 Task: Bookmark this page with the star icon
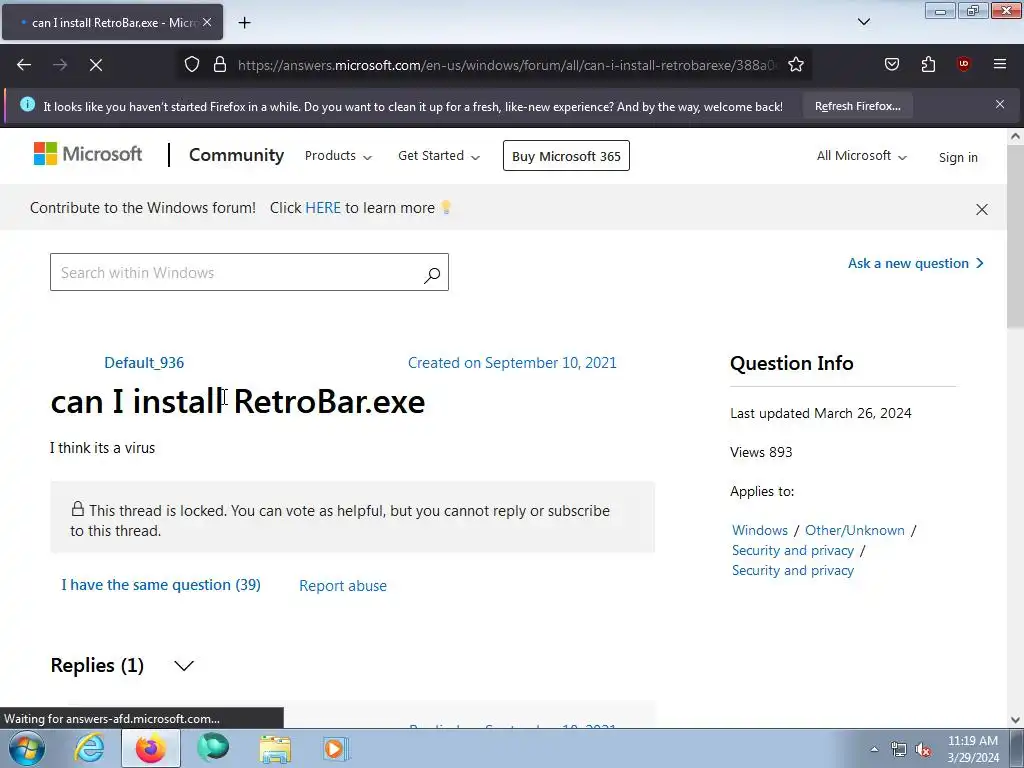coord(795,65)
